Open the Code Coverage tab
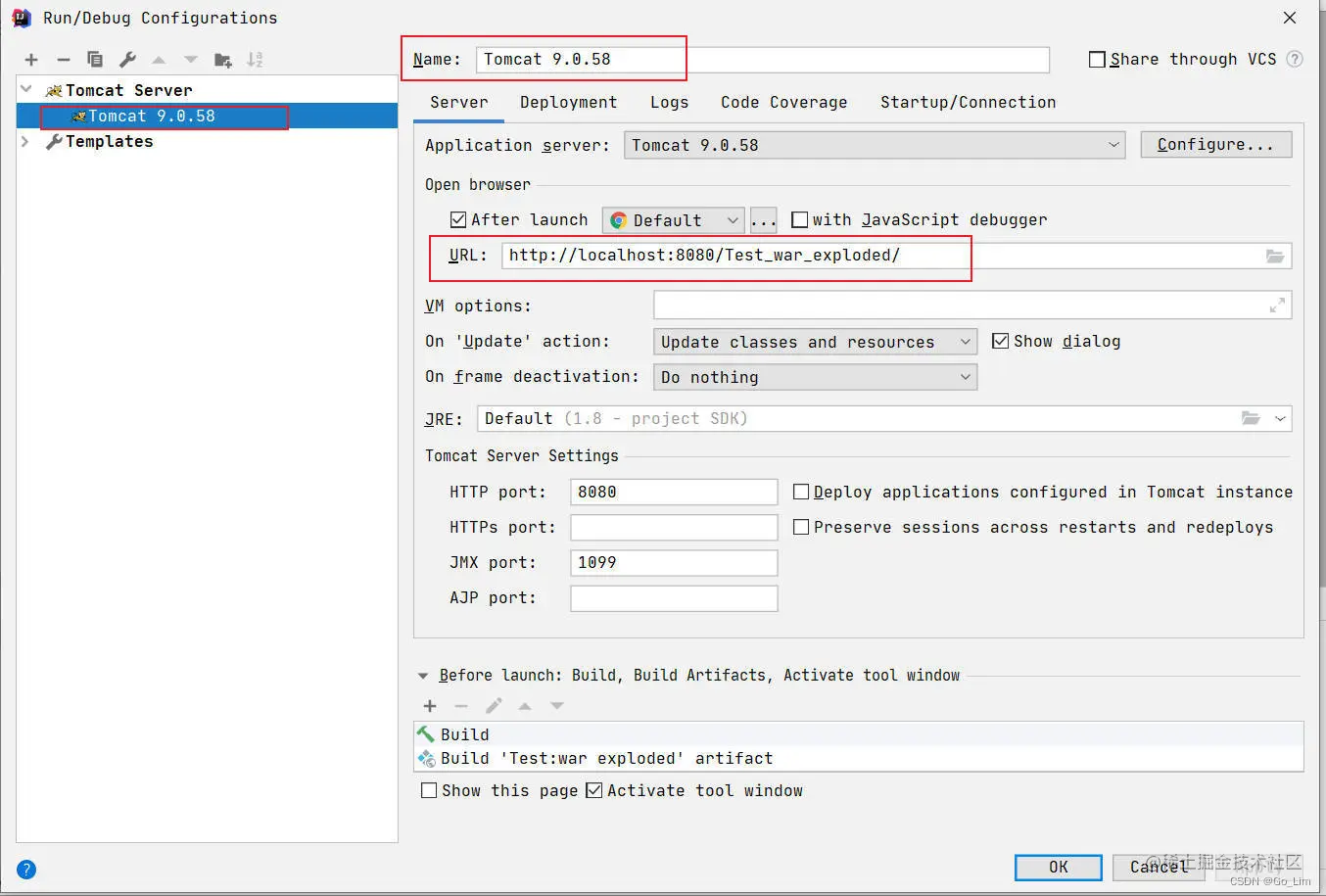 click(783, 103)
